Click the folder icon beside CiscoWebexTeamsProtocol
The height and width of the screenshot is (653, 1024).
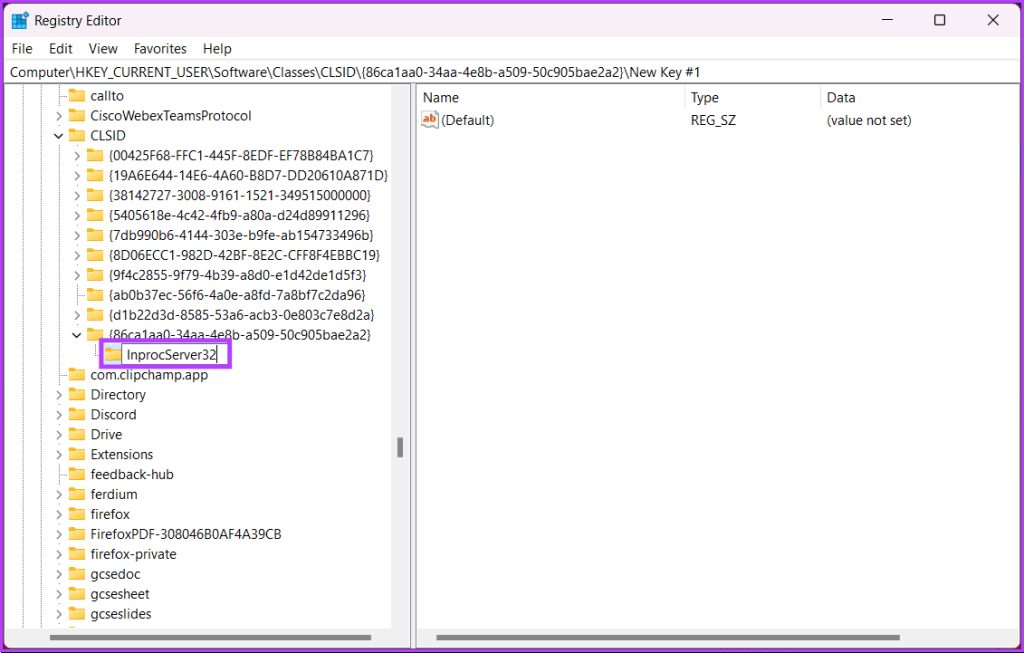77,116
